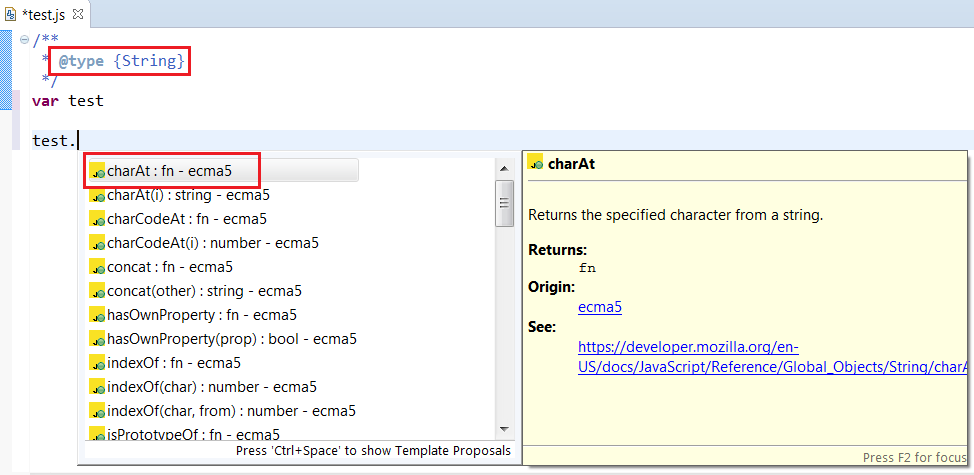Select the *test.js editor tab

(43, 13)
